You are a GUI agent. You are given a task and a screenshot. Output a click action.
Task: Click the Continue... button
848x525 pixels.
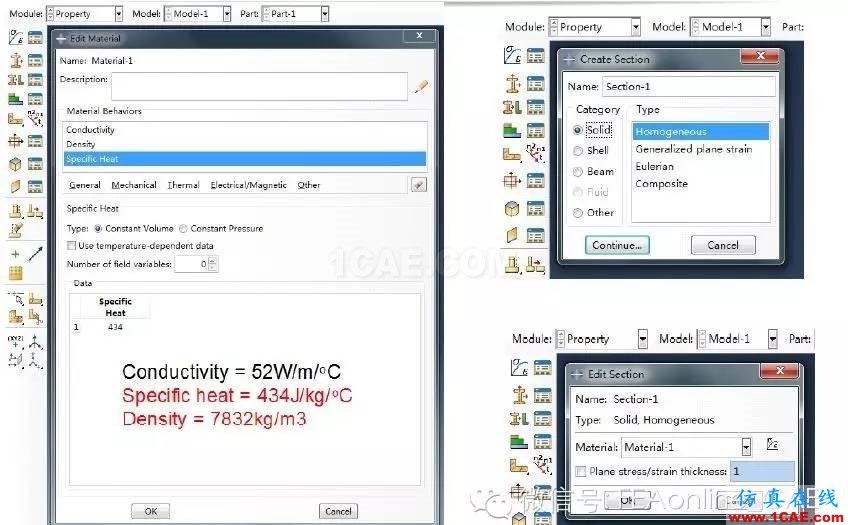617,245
